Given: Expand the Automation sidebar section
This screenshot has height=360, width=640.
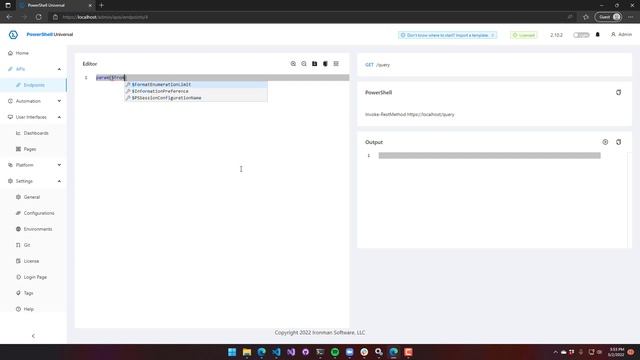Looking at the screenshot, I should click(59, 101).
